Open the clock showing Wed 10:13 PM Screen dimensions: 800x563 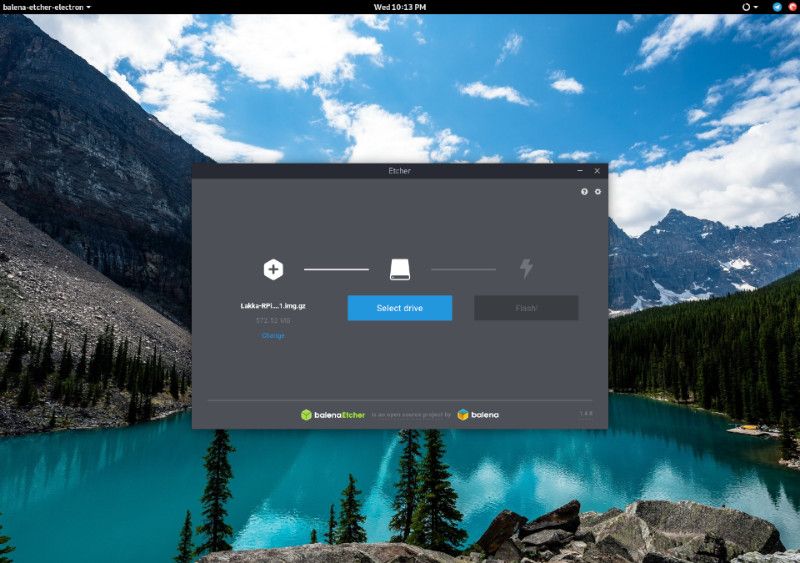tap(400, 7)
